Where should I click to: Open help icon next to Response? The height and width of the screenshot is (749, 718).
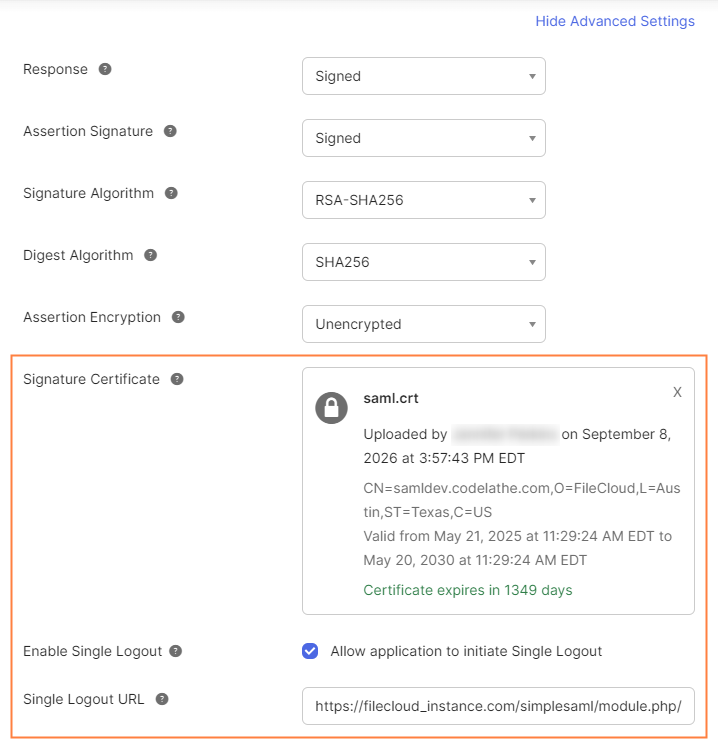click(x=105, y=69)
